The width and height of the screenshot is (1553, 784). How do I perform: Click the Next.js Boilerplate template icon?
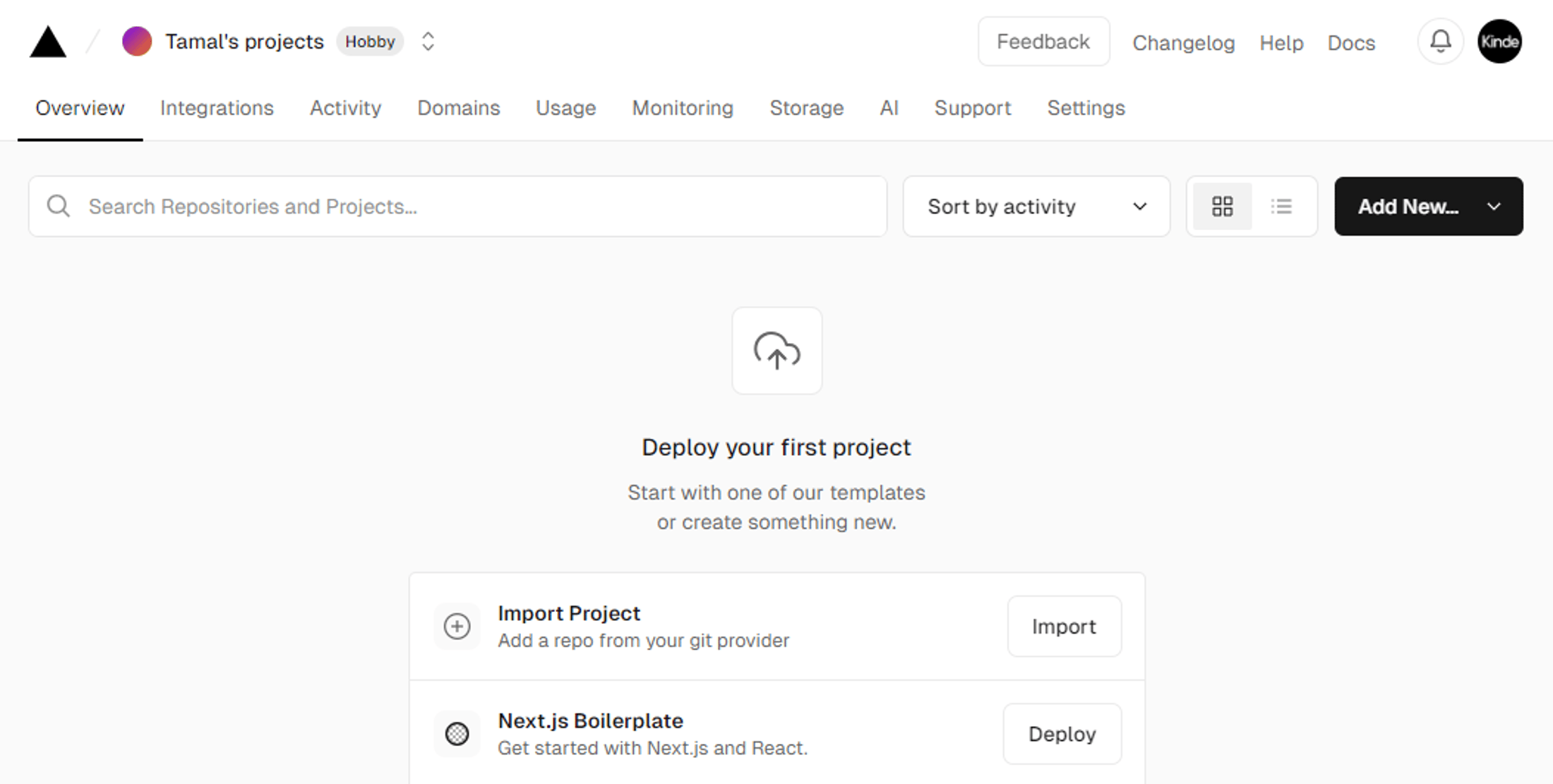tap(457, 734)
